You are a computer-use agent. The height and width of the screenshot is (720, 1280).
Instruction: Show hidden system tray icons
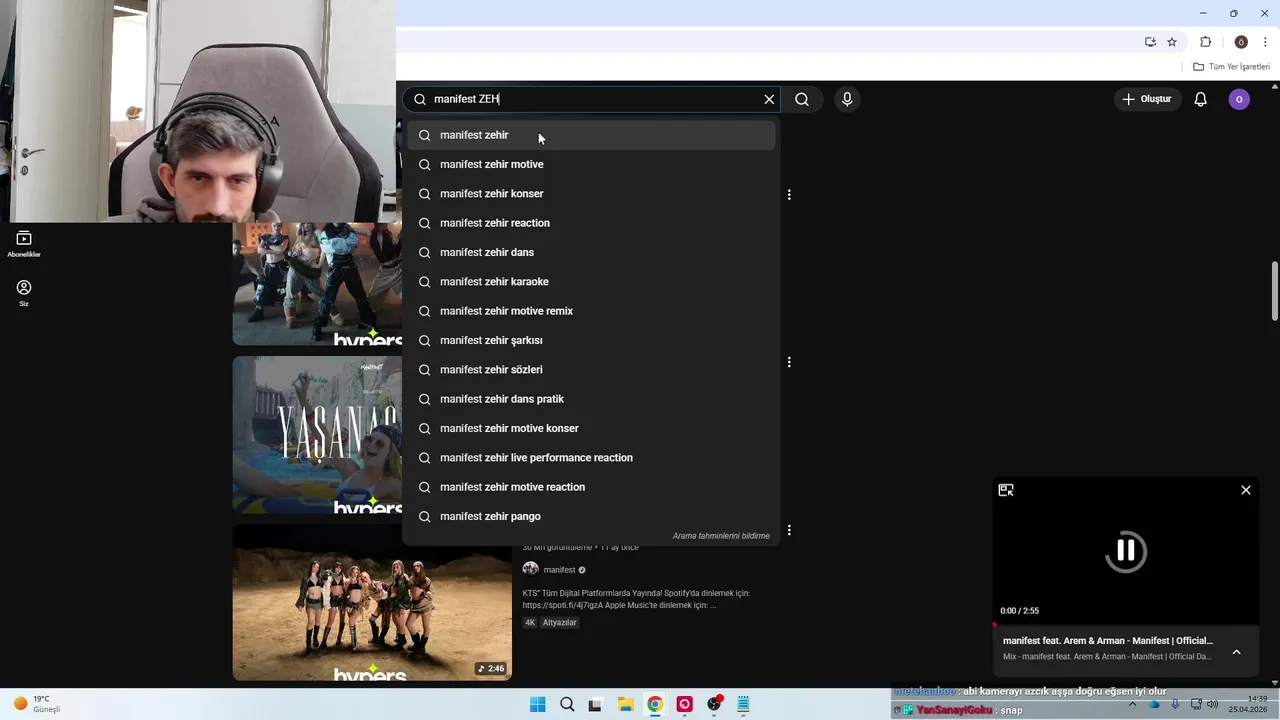click(x=1132, y=704)
